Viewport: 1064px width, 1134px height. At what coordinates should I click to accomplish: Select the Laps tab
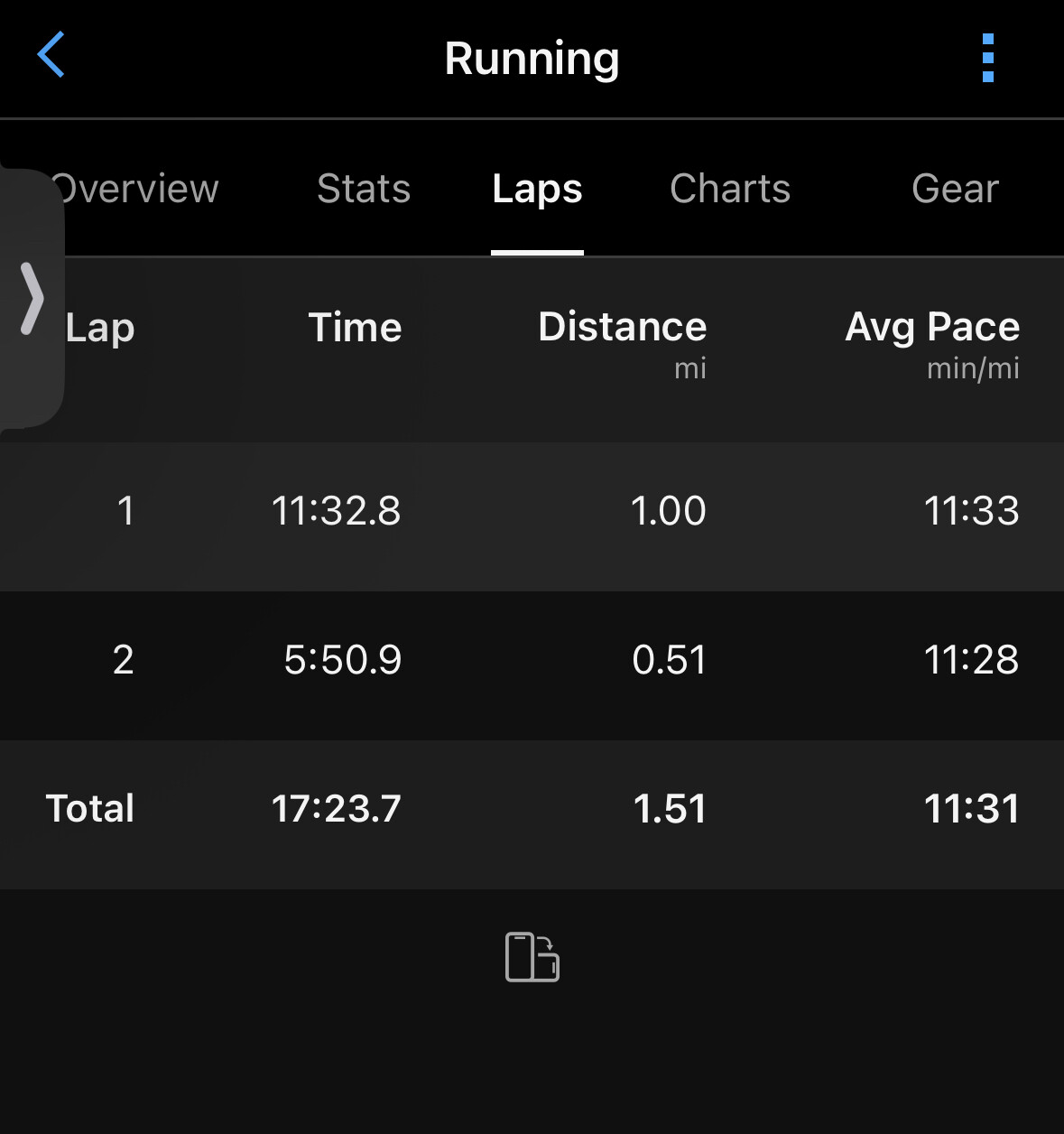point(537,189)
